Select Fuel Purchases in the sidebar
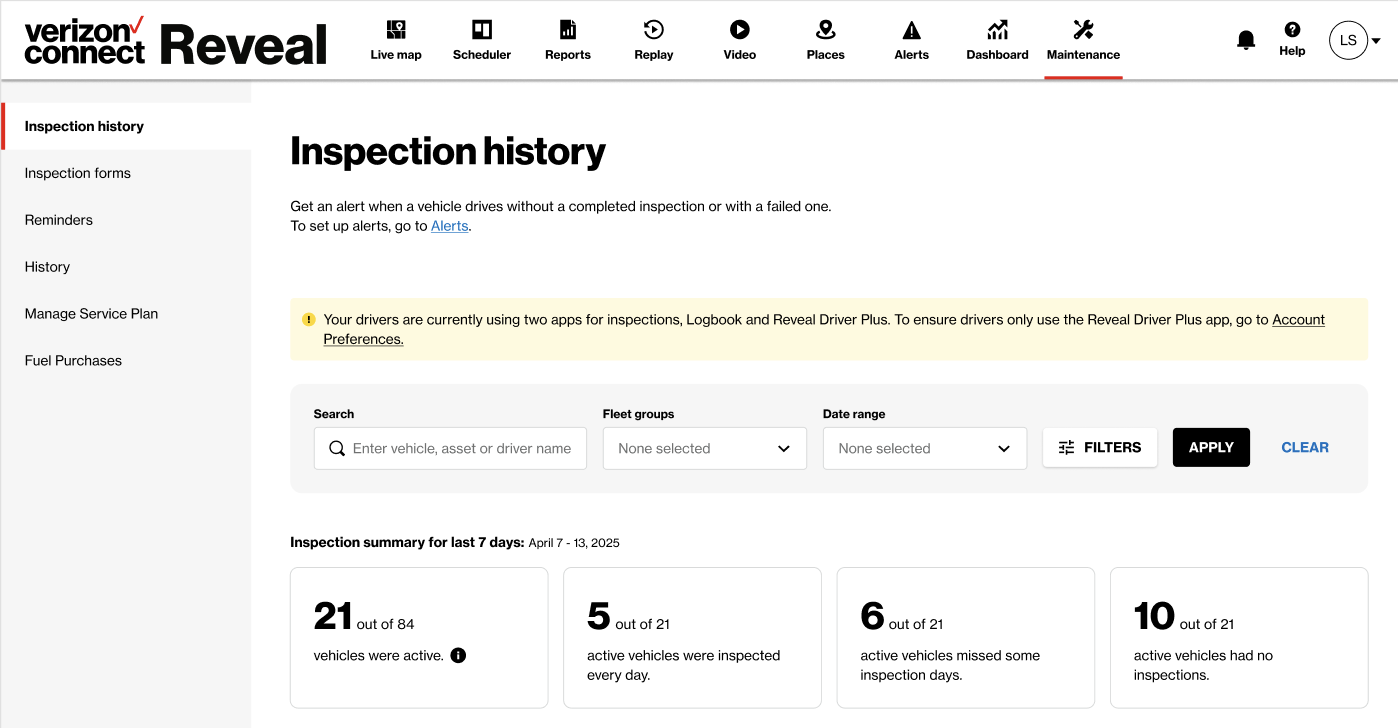 point(73,360)
